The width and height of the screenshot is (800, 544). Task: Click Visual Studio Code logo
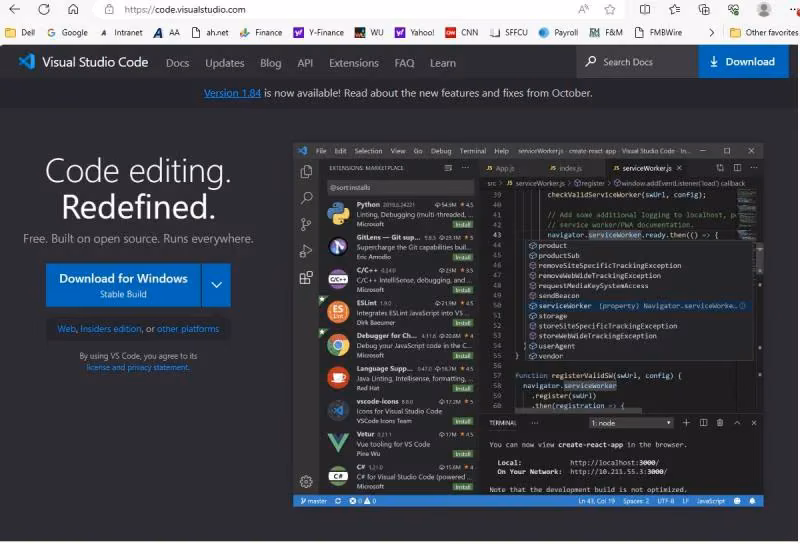[83, 62]
